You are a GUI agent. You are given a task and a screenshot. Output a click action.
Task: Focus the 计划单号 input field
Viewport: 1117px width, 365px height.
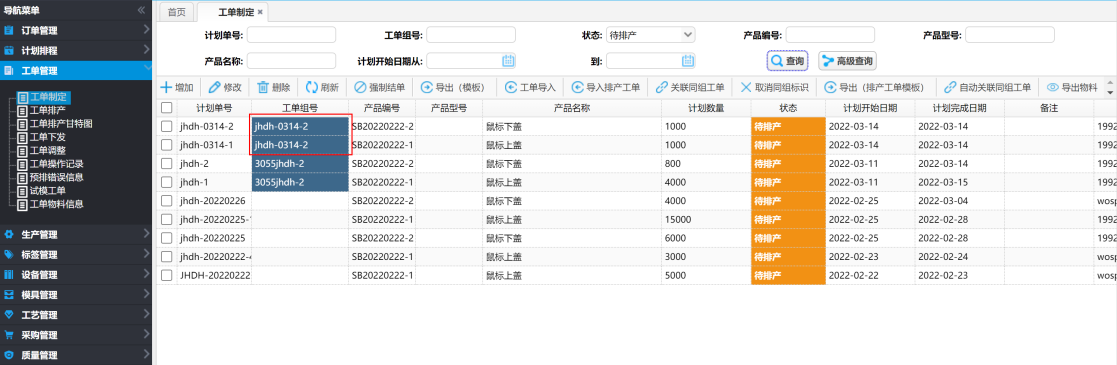[291, 34]
